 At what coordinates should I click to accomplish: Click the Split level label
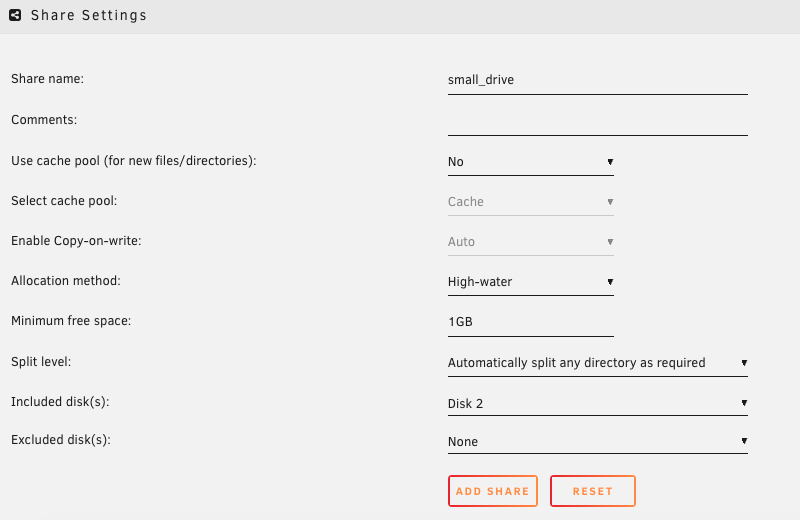[x=41, y=362]
